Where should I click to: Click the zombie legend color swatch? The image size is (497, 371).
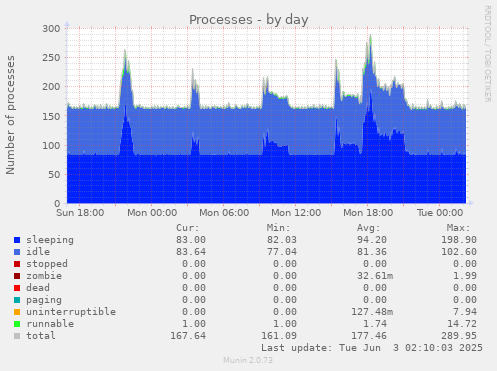click(17, 276)
